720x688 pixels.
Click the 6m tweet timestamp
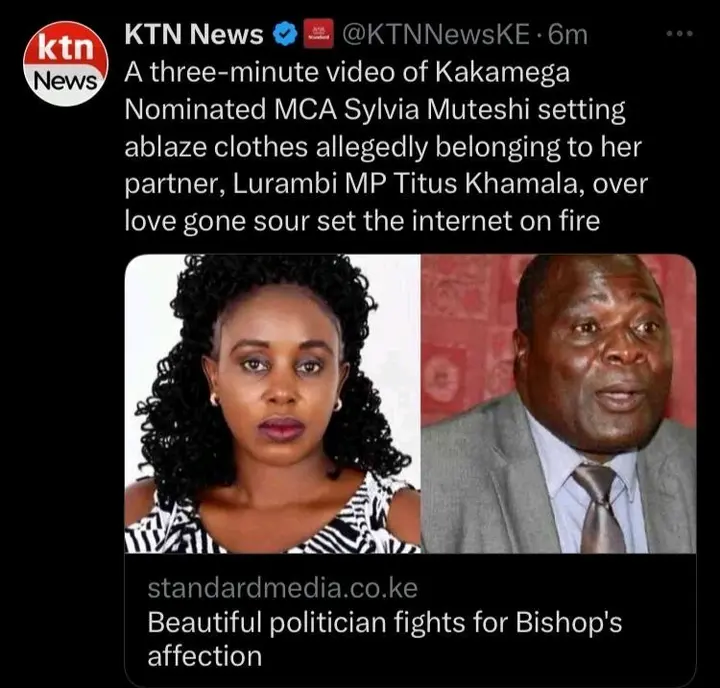568,35
